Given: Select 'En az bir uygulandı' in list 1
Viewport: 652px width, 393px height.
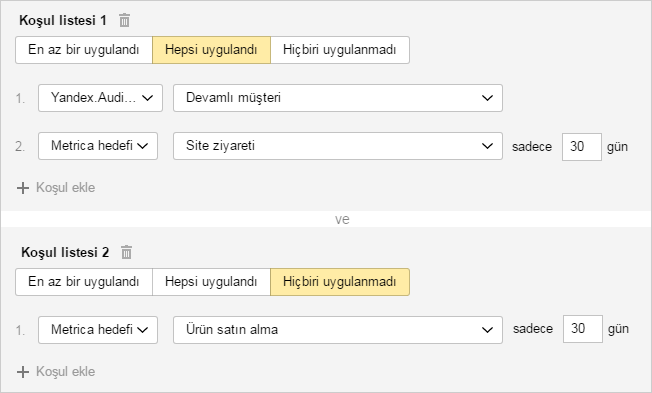Looking at the screenshot, I should (84, 50).
